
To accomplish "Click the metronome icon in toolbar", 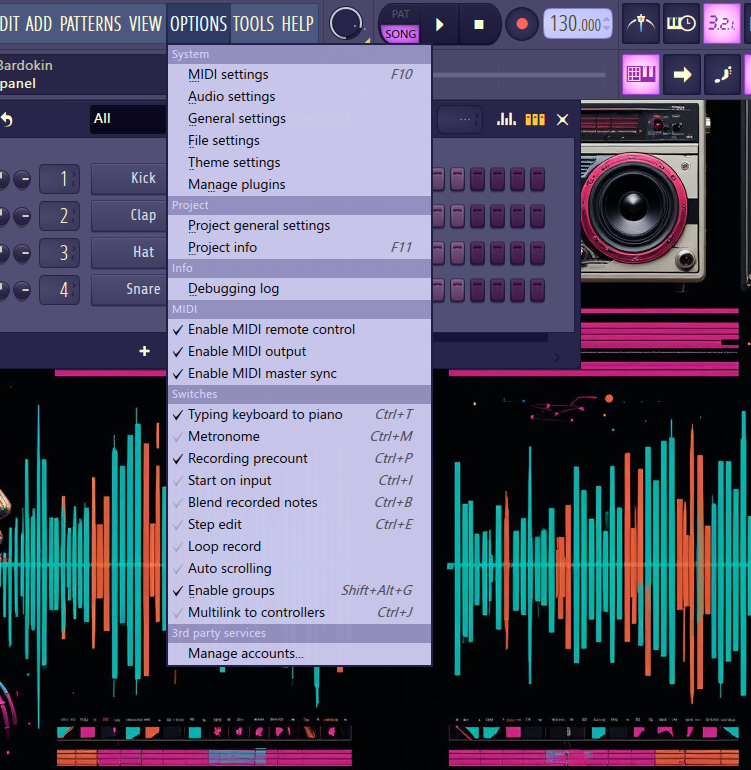I will coord(640,24).
